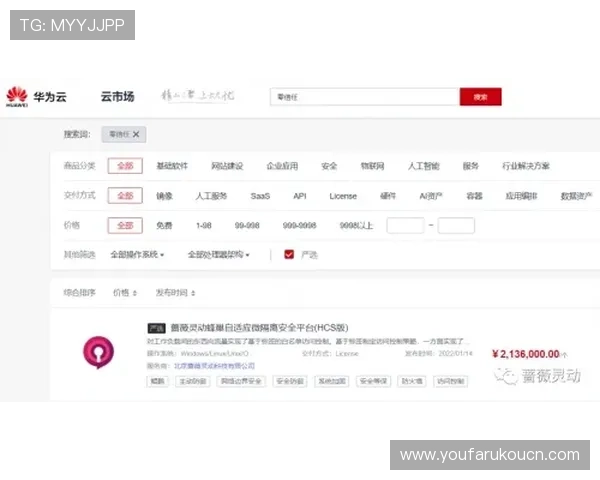Choose API delivery method
This screenshot has height=480, width=600.
pyautogui.click(x=300, y=196)
